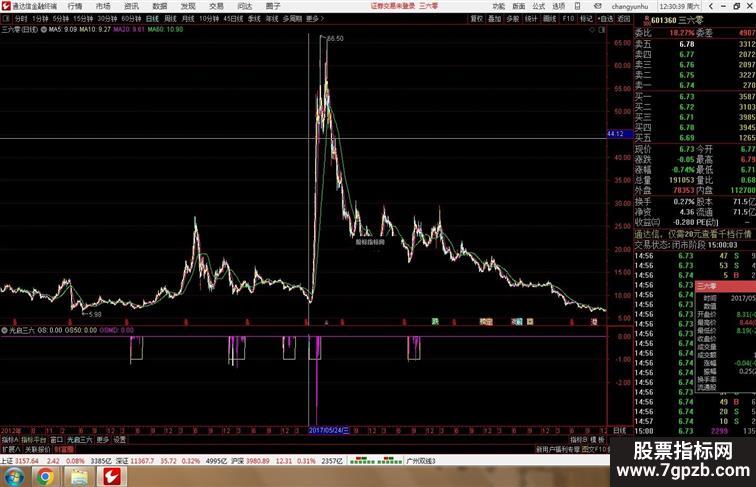Open the 公式 formula option
756x487 pixels.
(539, 6)
